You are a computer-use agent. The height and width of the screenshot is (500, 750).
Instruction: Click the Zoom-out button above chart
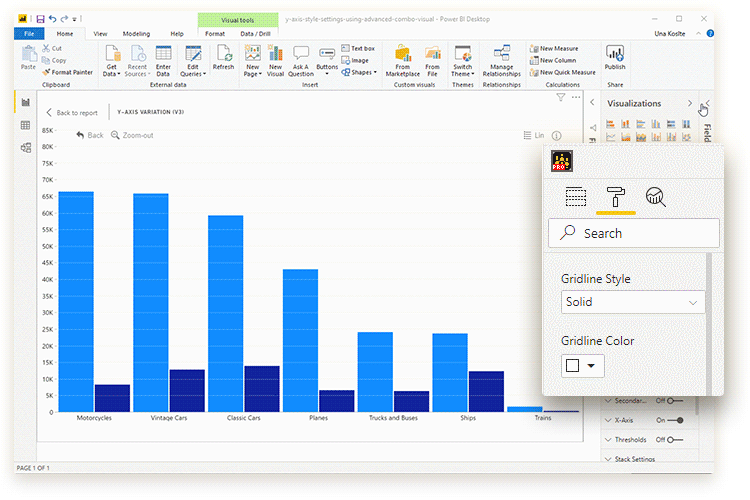point(132,135)
